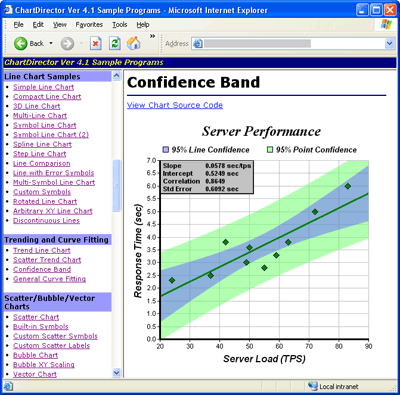Open Bubble Chart sample
This screenshot has width=400, height=395.
(x=35, y=355)
